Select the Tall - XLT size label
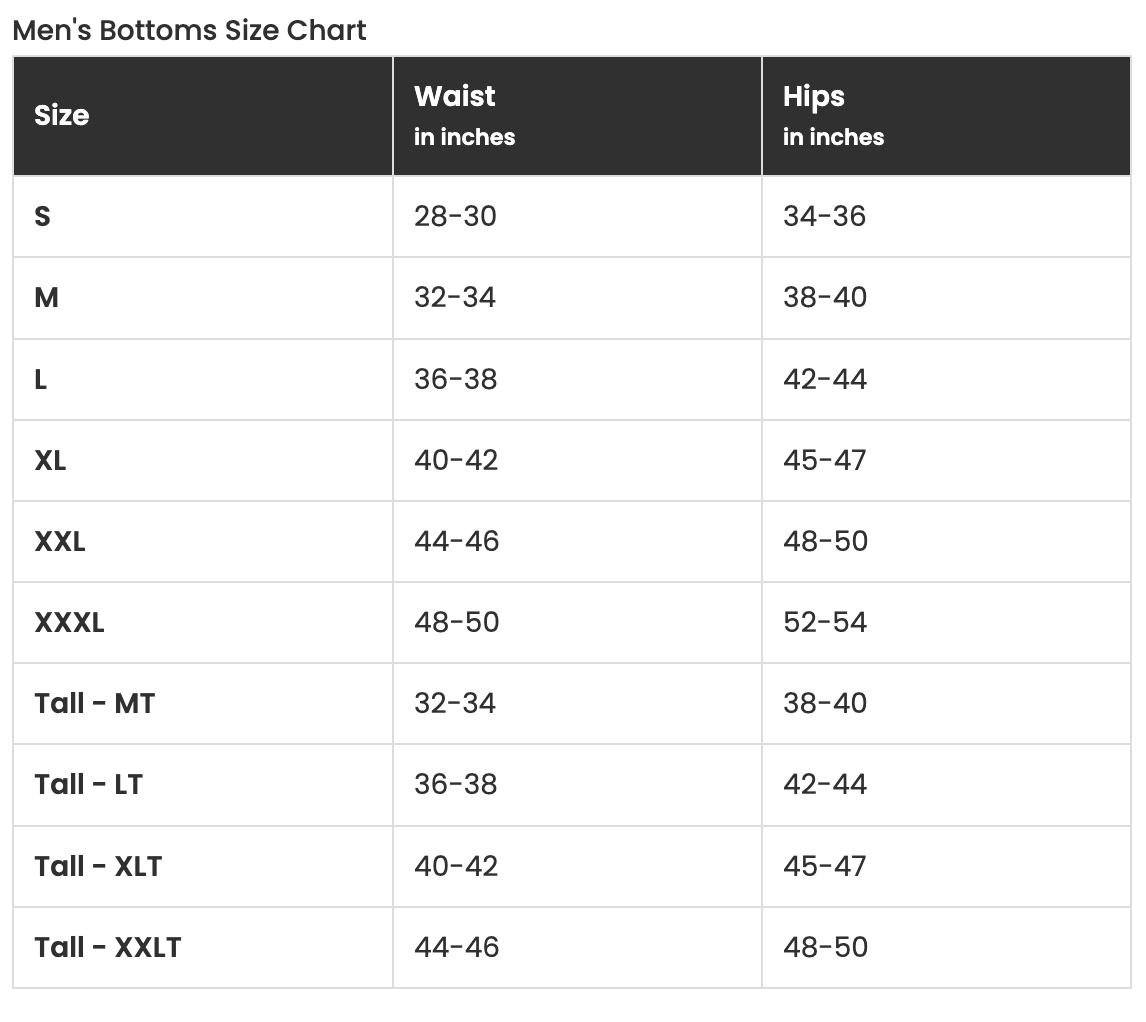The width and height of the screenshot is (1146, 1022). tap(98, 865)
